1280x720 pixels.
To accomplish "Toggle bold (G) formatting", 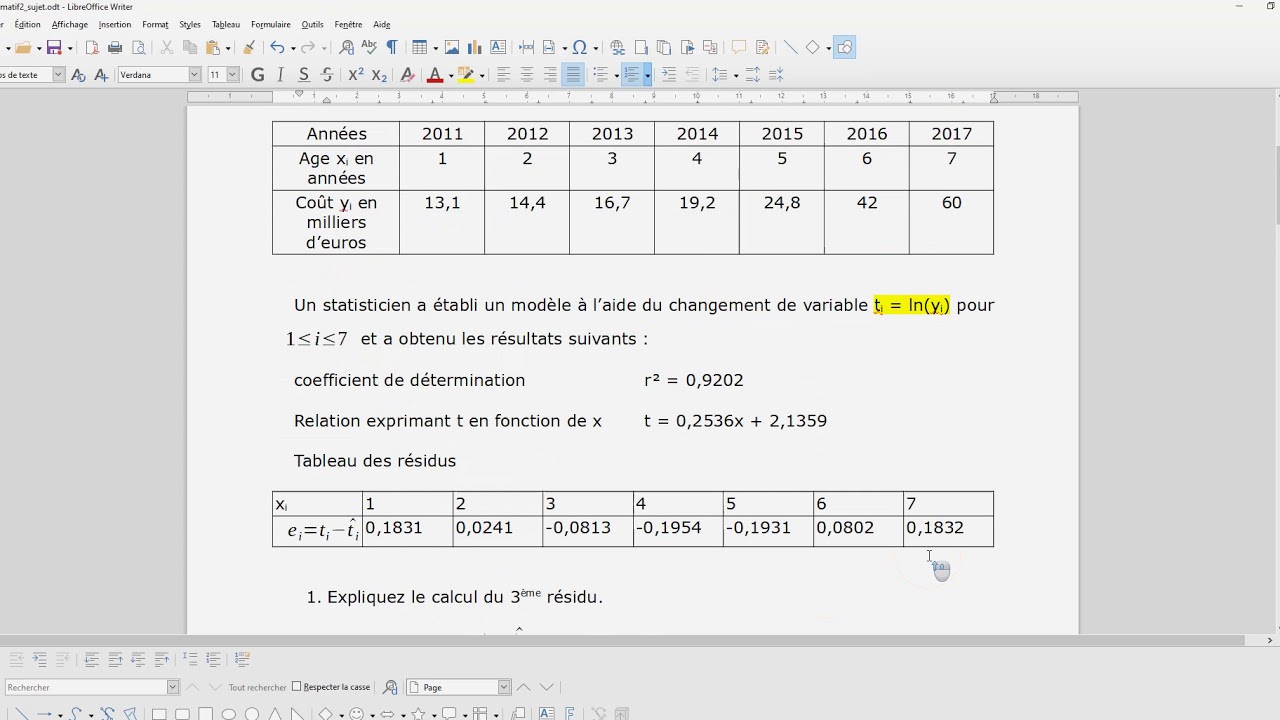I will (x=257, y=74).
